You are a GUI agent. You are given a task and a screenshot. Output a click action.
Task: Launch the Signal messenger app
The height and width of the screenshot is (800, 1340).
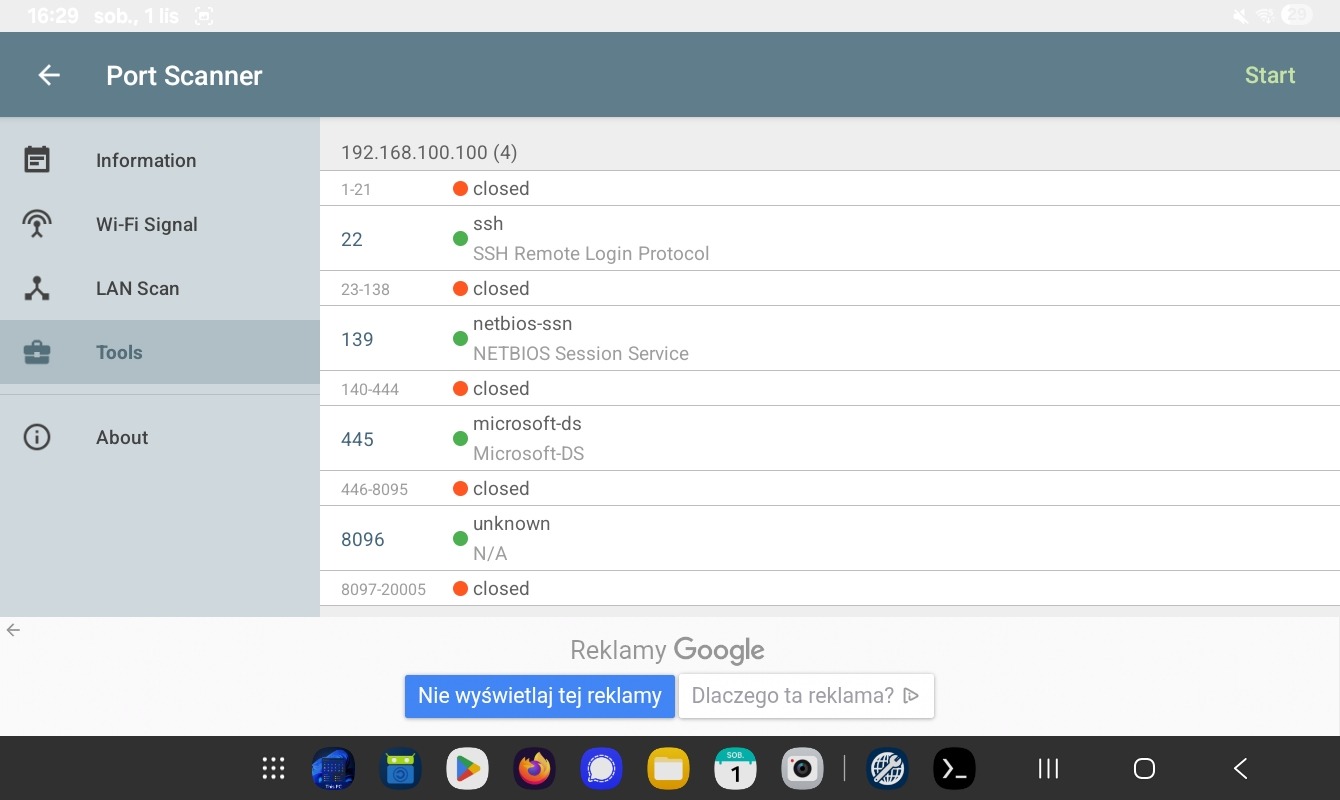[x=601, y=768]
